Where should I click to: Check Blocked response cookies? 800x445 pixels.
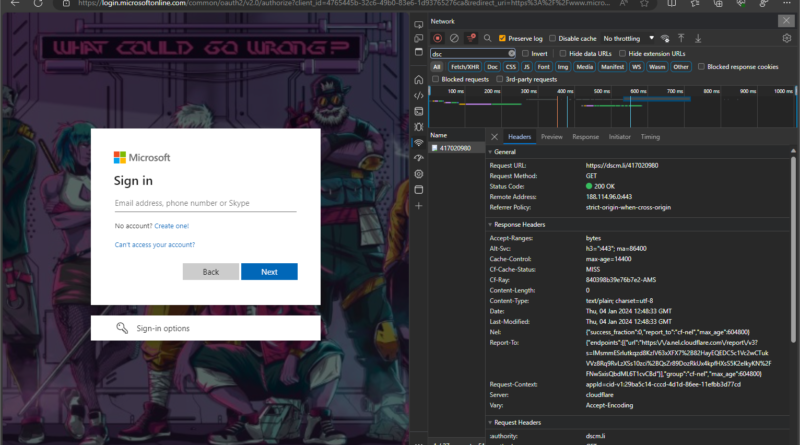tap(701, 67)
